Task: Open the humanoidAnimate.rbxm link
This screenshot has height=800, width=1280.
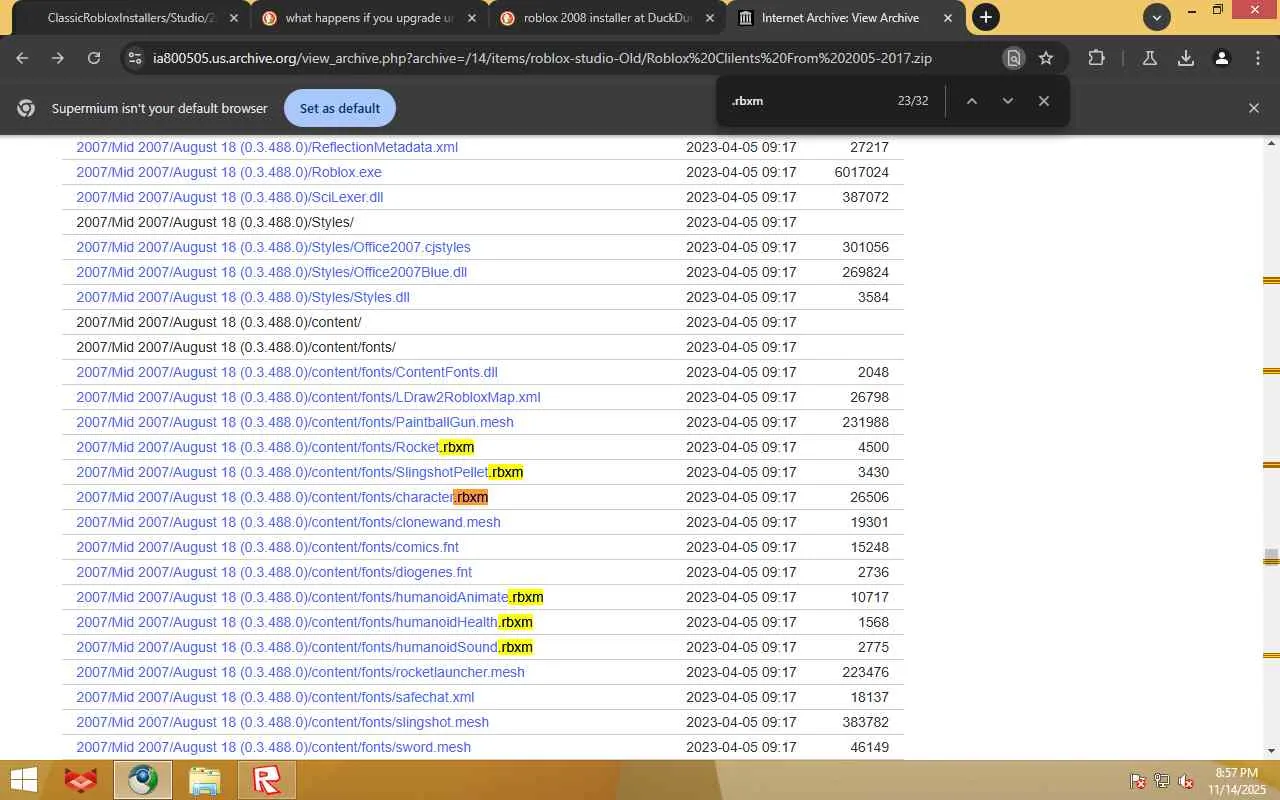Action: pyautogui.click(x=310, y=597)
